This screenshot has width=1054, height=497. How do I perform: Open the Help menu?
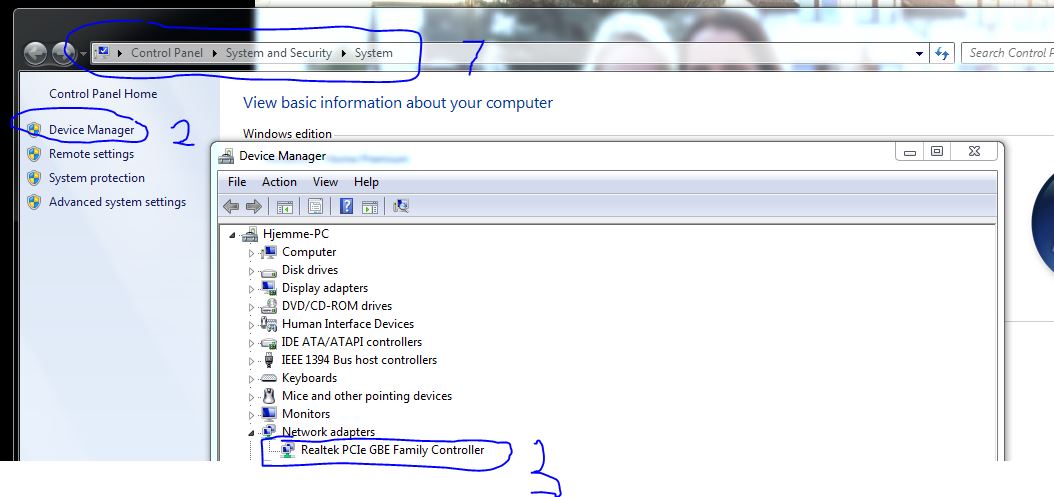pos(366,182)
